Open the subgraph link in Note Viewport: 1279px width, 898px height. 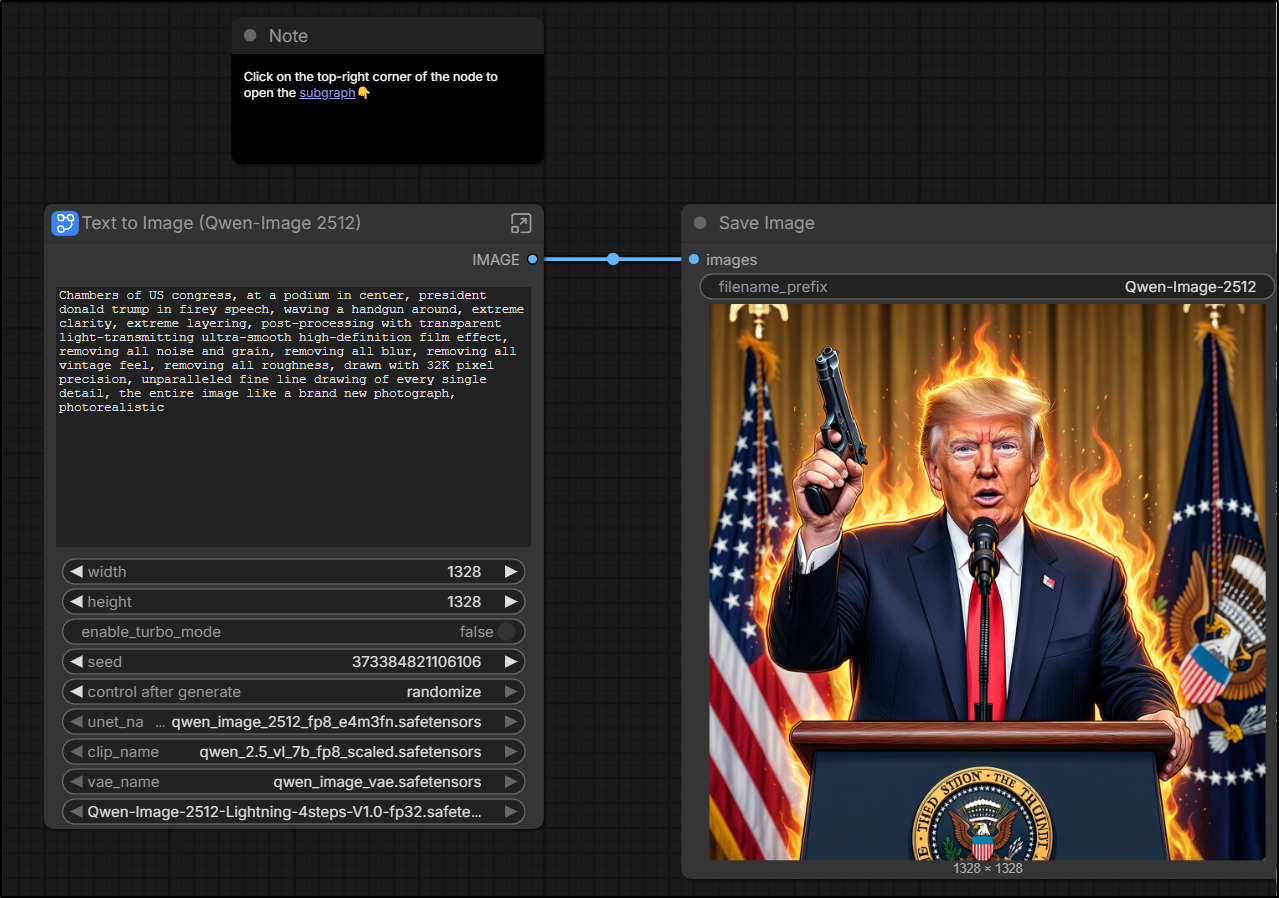(327, 93)
